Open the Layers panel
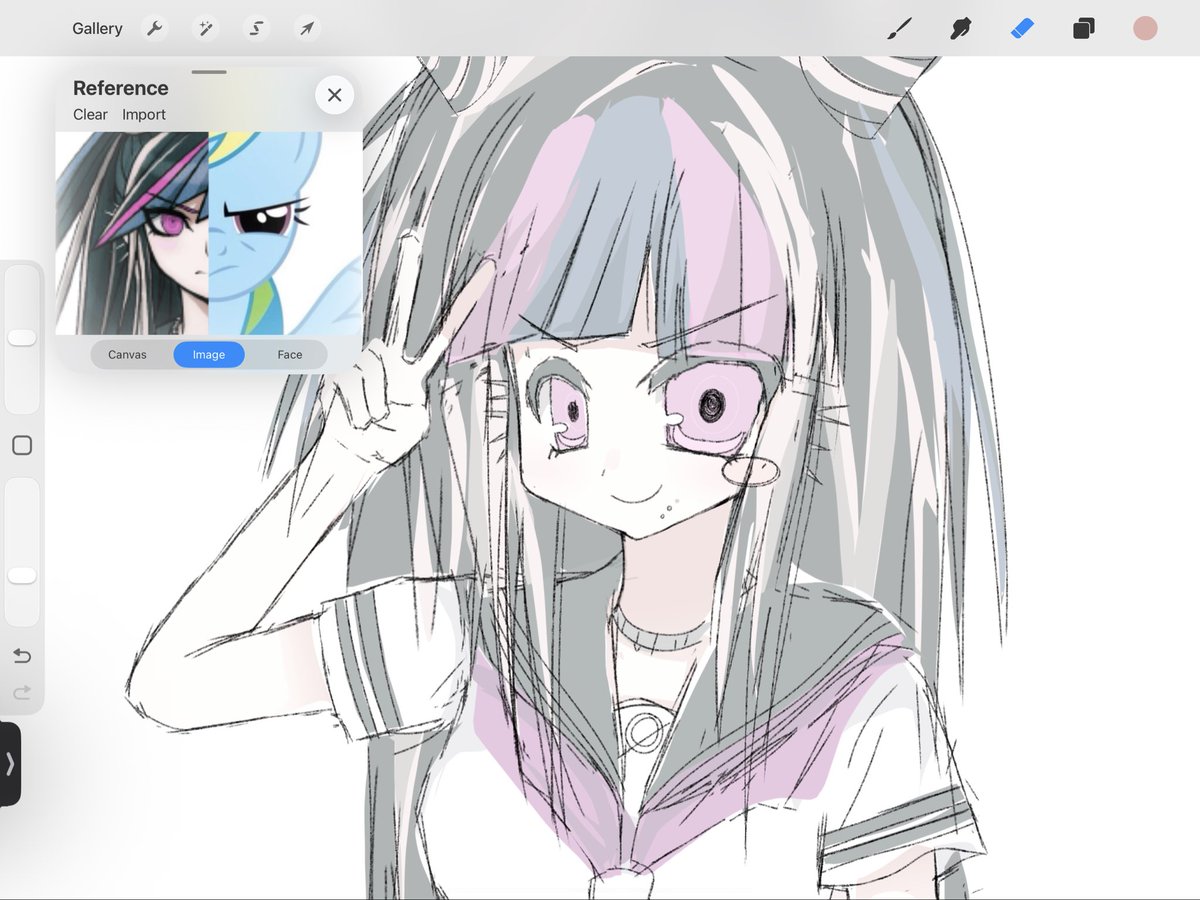The width and height of the screenshot is (1200, 900). coord(1083,28)
